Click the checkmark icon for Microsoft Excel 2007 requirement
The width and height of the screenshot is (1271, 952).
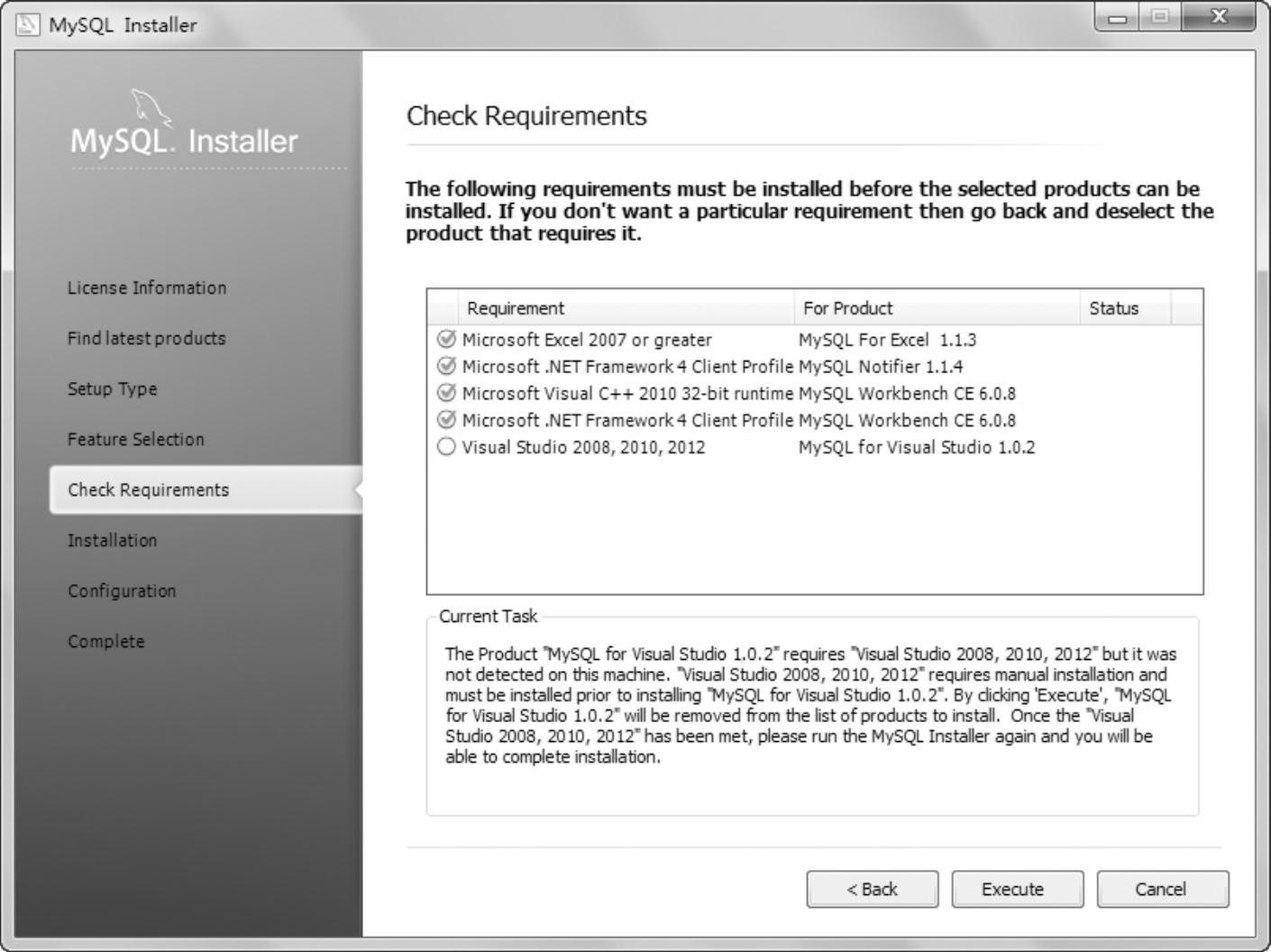click(x=446, y=339)
